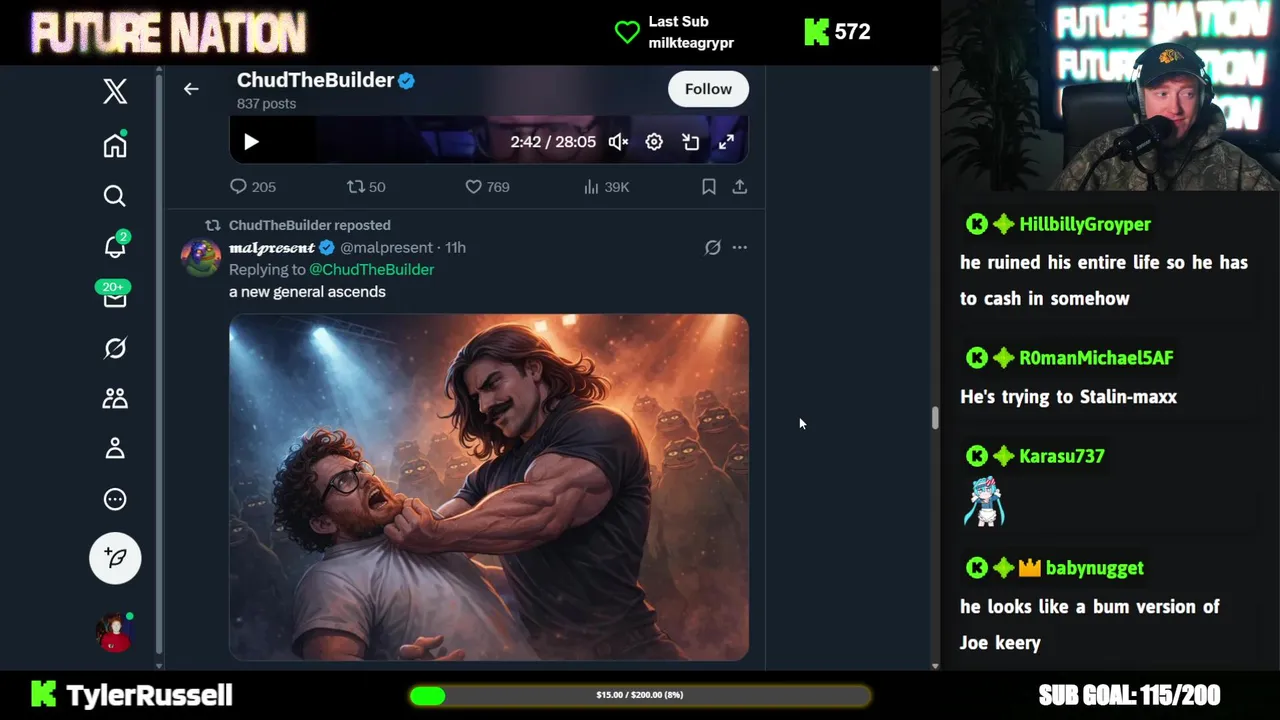Follow ChudTheBuilder
This screenshot has height=720, width=1280.
point(708,89)
